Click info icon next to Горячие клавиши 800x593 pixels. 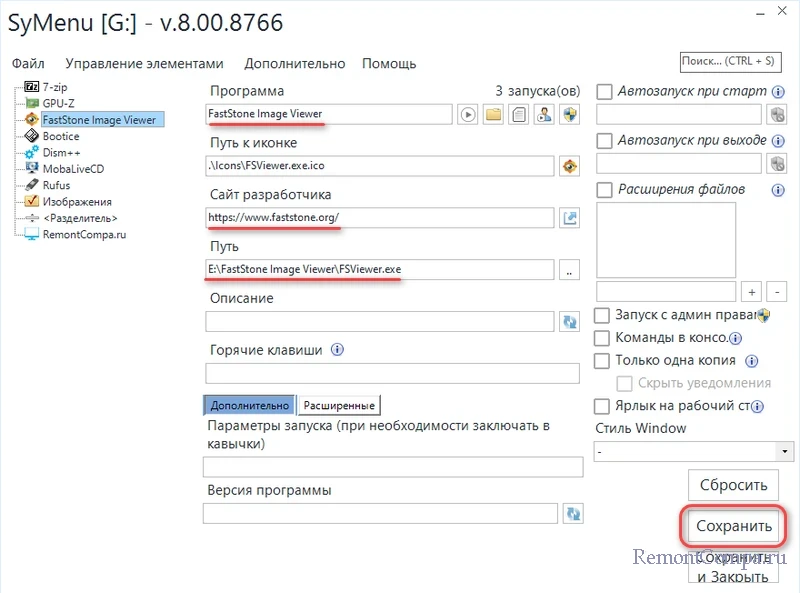point(337,350)
